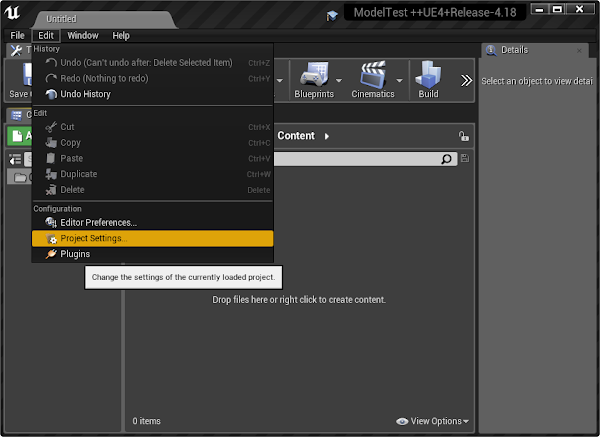Expand the arrow after Content breadcrumb

tap(326, 136)
